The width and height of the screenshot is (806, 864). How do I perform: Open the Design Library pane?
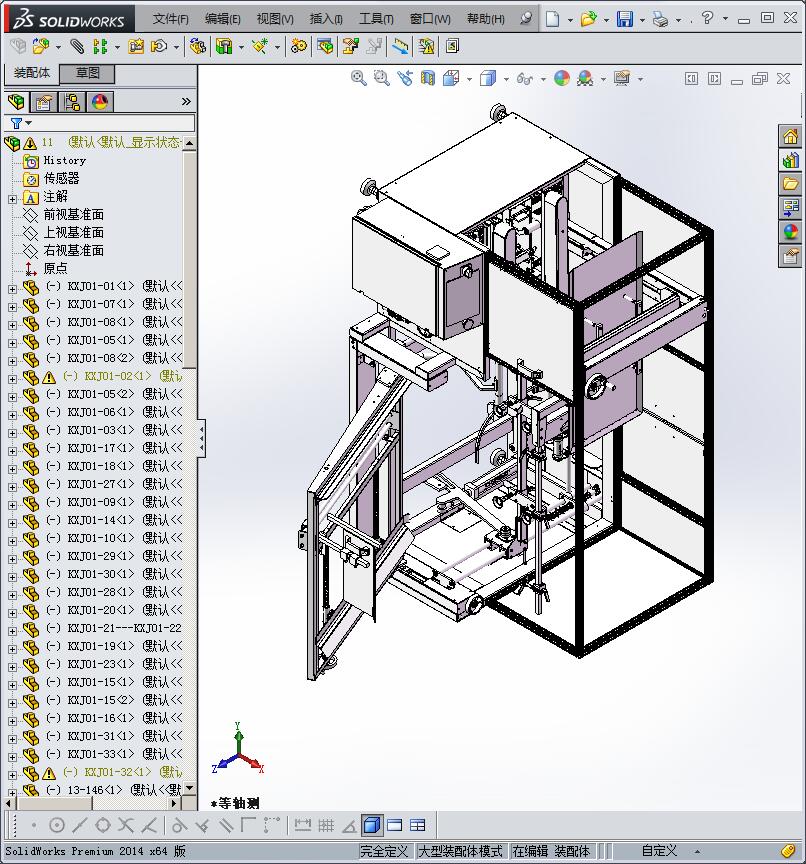pos(790,160)
